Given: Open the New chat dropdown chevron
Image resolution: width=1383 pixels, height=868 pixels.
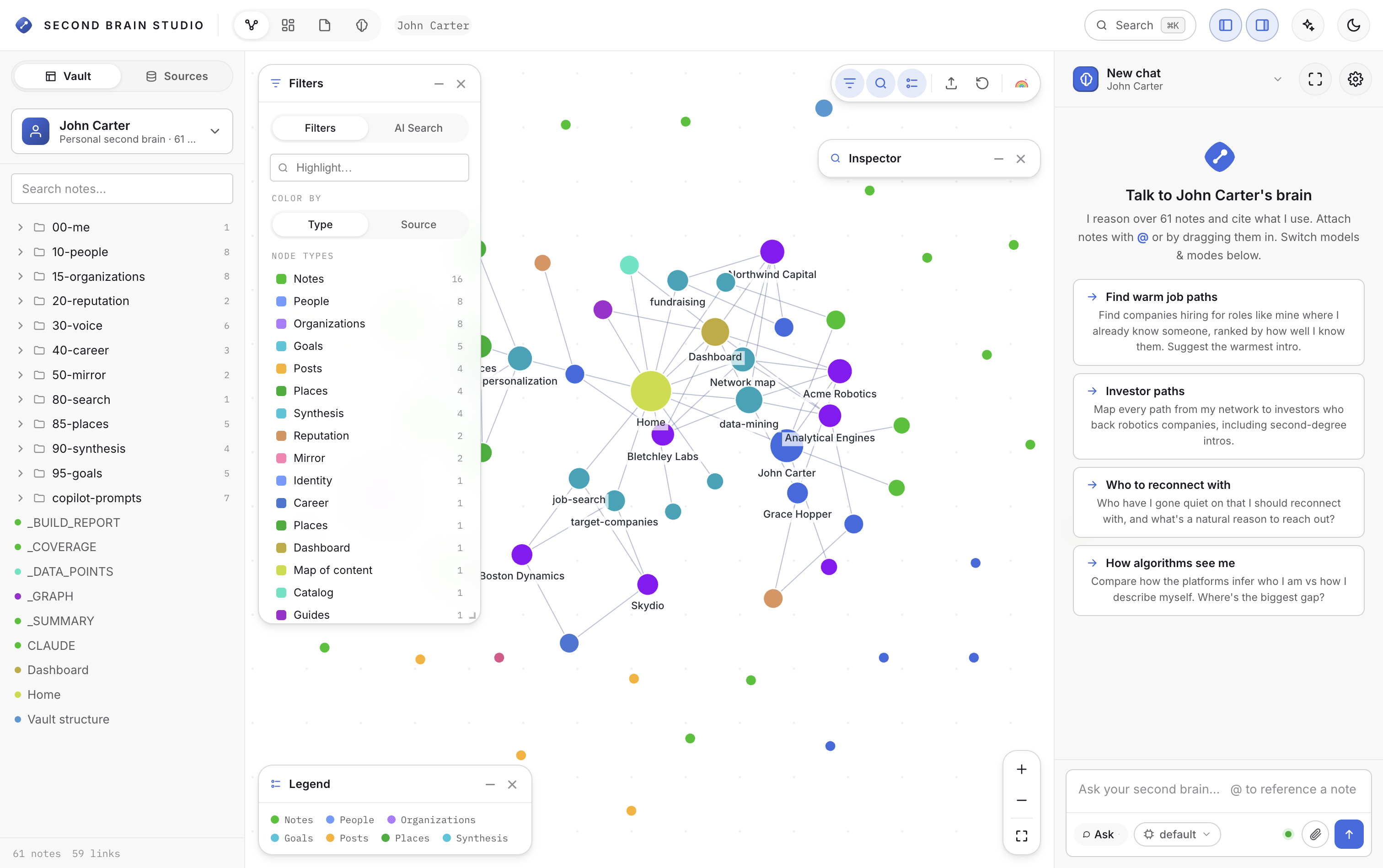Looking at the screenshot, I should tap(1277, 79).
